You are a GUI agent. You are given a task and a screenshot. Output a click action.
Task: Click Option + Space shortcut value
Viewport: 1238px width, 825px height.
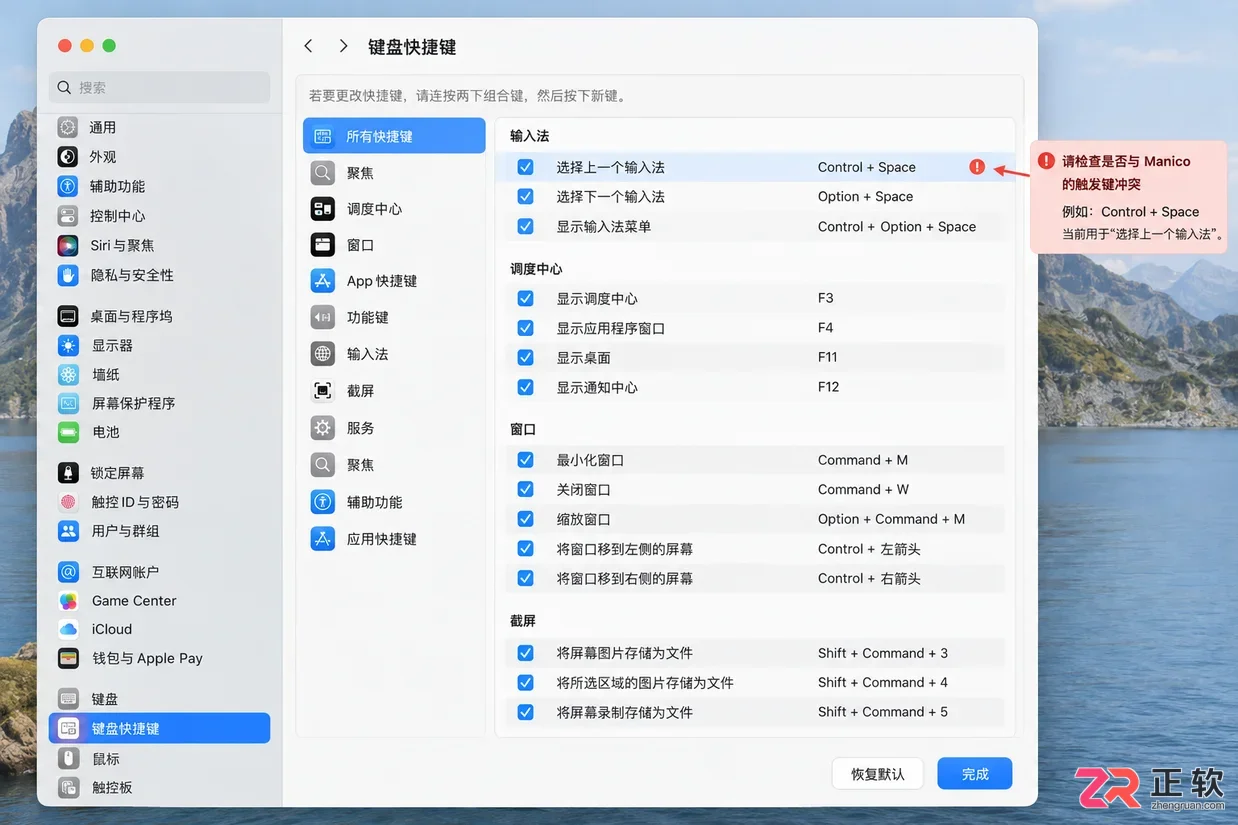coord(865,197)
